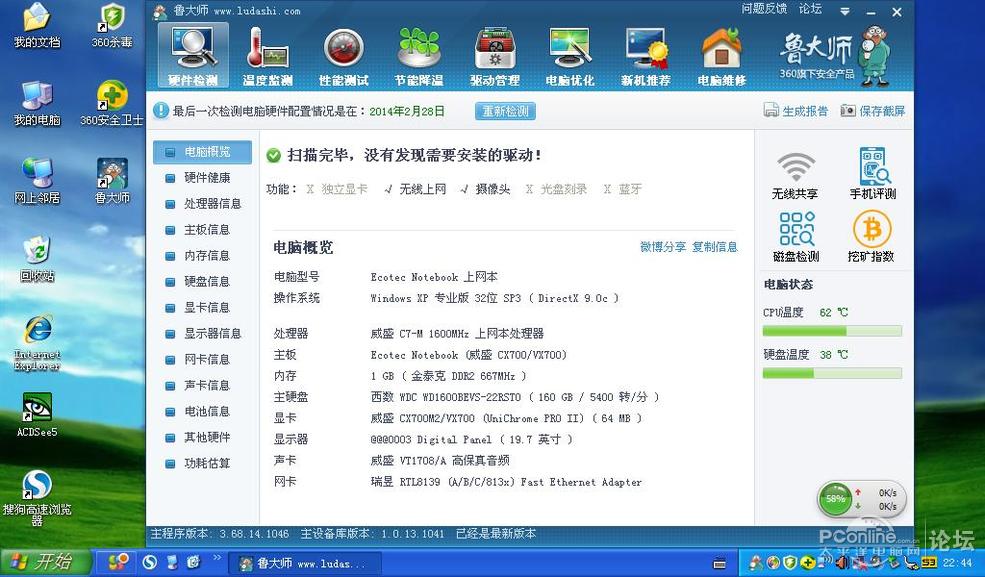This screenshot has width=985, height=577.
Task: Click hard disk value 西数 WDC WD1600BEVS
Action: point(514,397)
